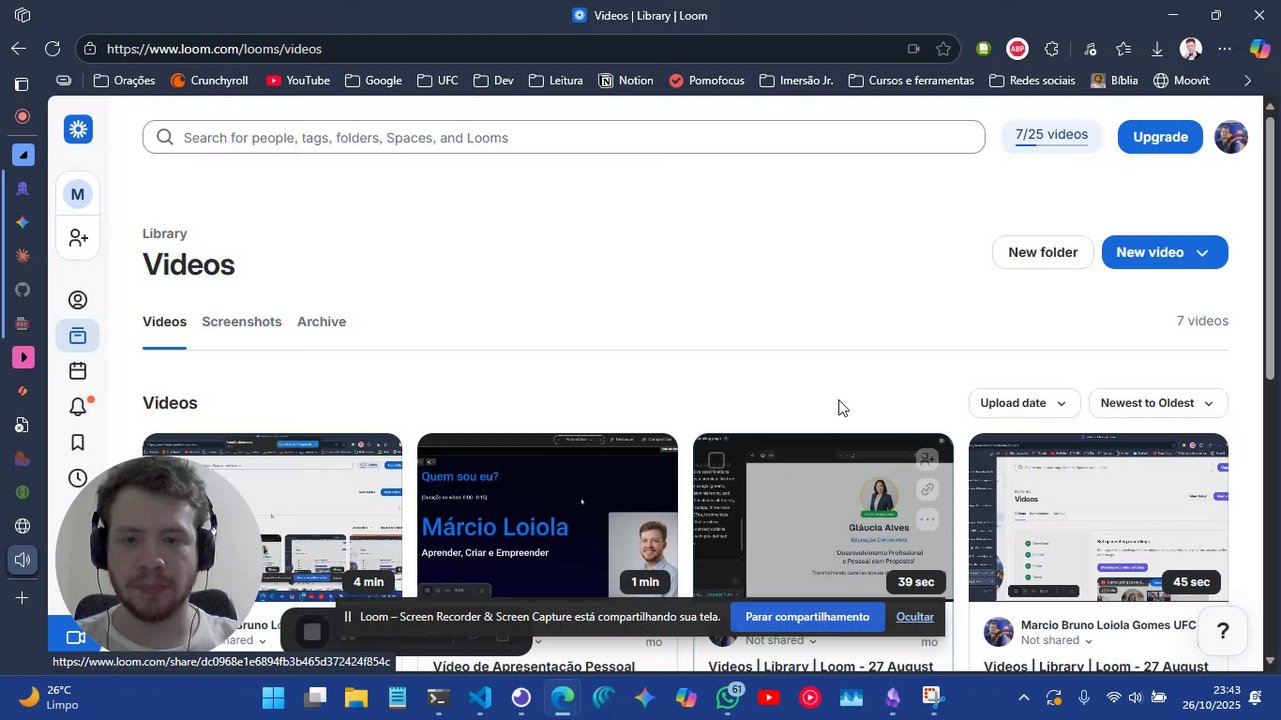Open the browser favorites list icon
This screenshot has height=720, width=1281.
[x=1123, y=49]
